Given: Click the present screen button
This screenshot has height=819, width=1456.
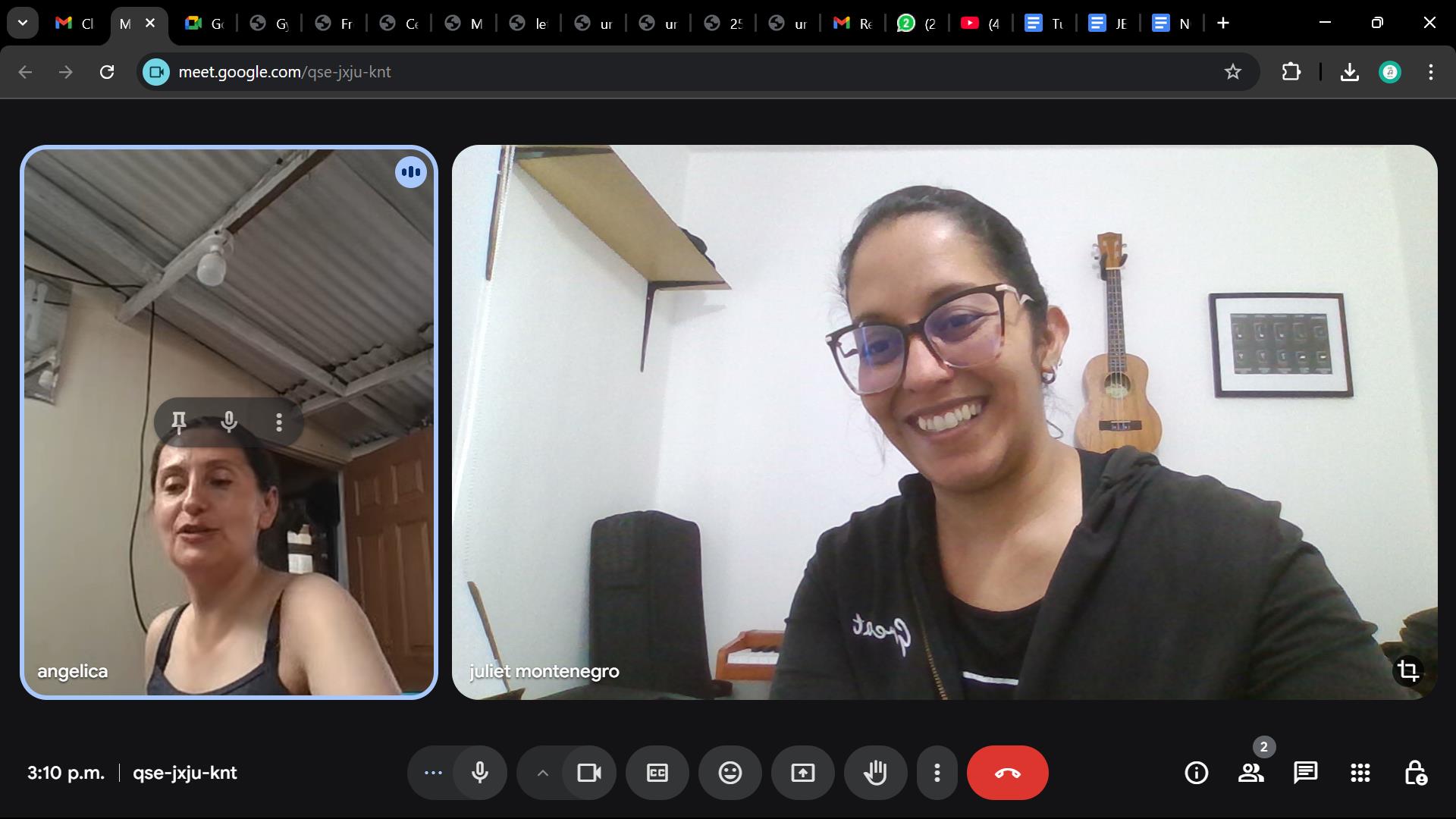Looking at the screenshot, I should (x=802, y=773).
